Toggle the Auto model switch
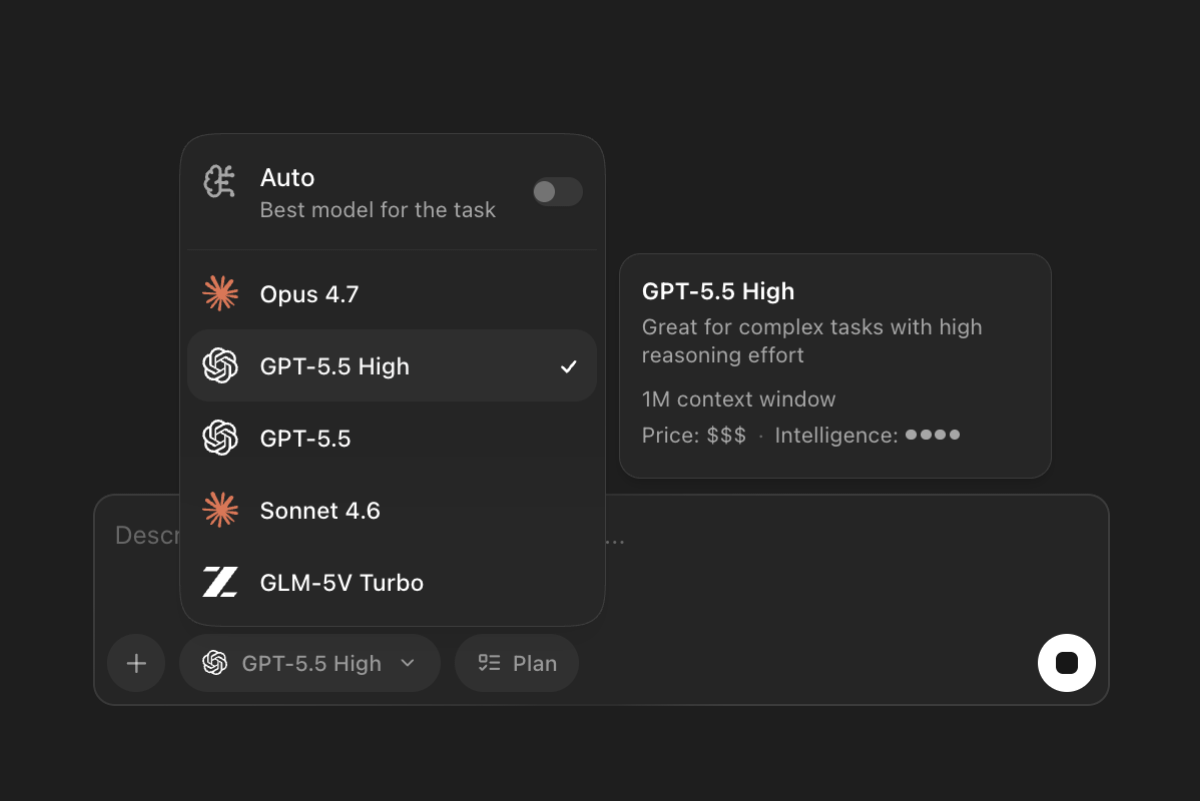The height and width of the screenshot is (801, 1200). (557, 192)
